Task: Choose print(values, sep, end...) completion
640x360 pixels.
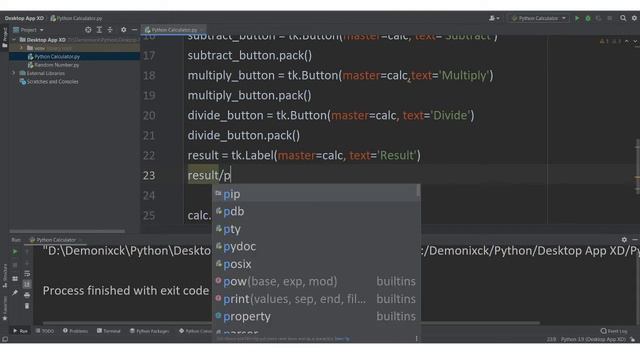Action: (315, 299)
